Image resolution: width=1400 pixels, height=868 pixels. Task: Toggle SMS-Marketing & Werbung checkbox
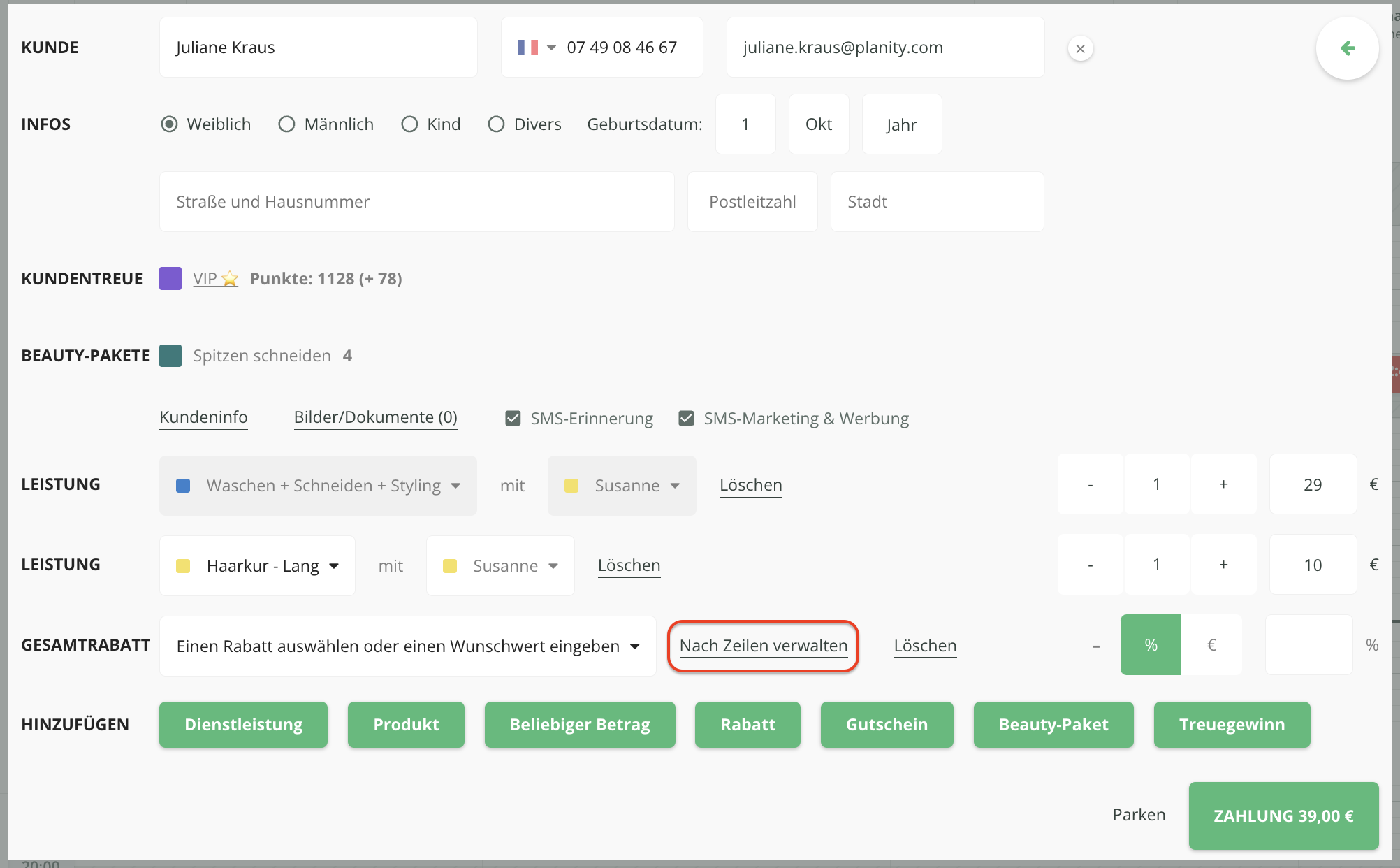click(x=686, y=419)
